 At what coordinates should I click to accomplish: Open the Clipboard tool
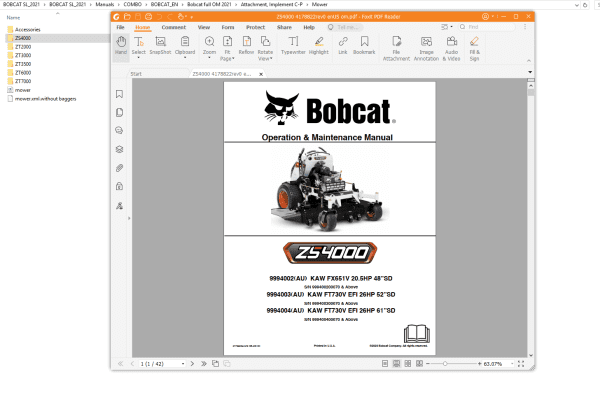[x=185, y=46]
